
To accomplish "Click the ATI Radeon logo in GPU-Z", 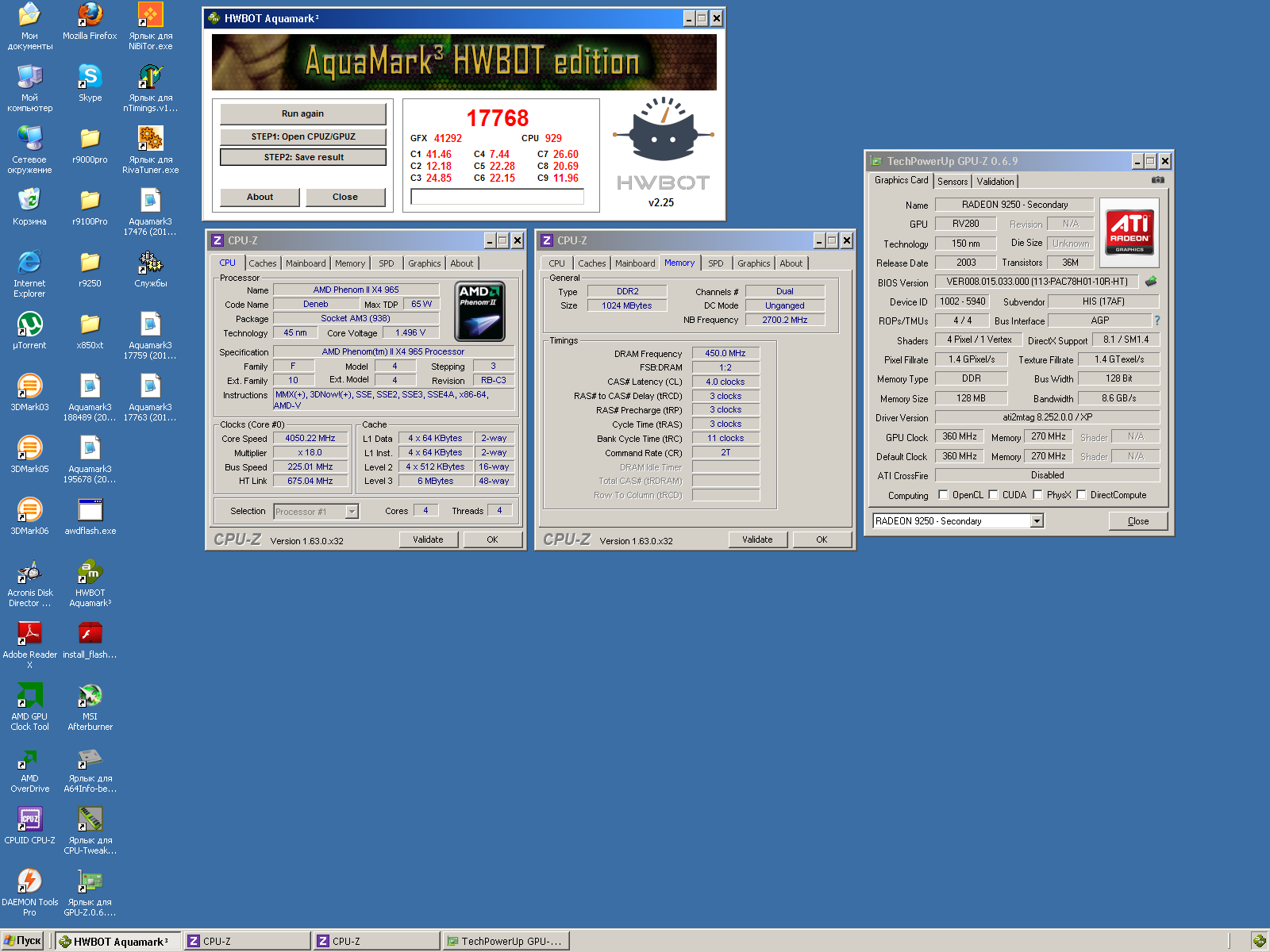I will [x=1130, y=232].
